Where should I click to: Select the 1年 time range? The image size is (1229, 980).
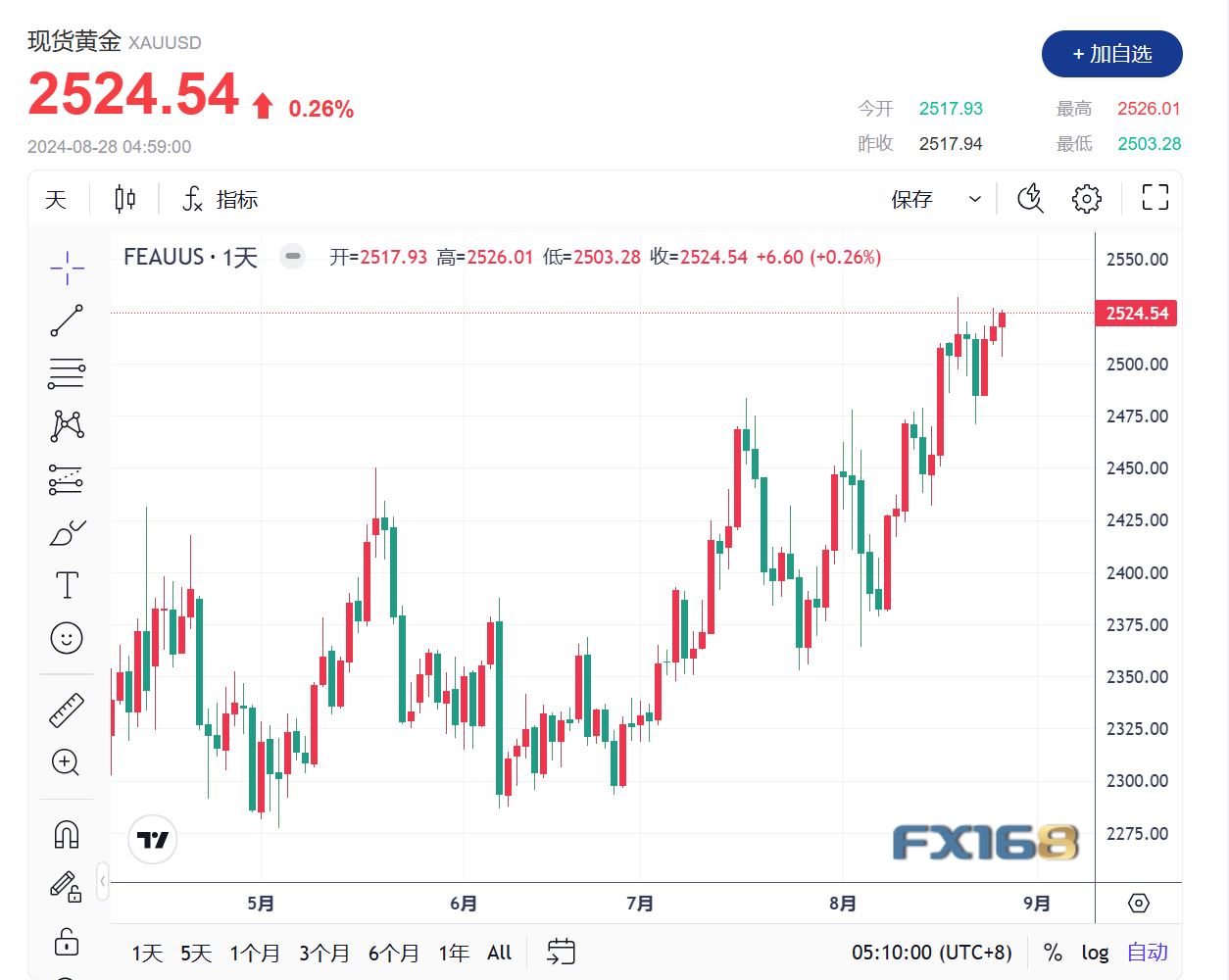(x=453, y=953)
